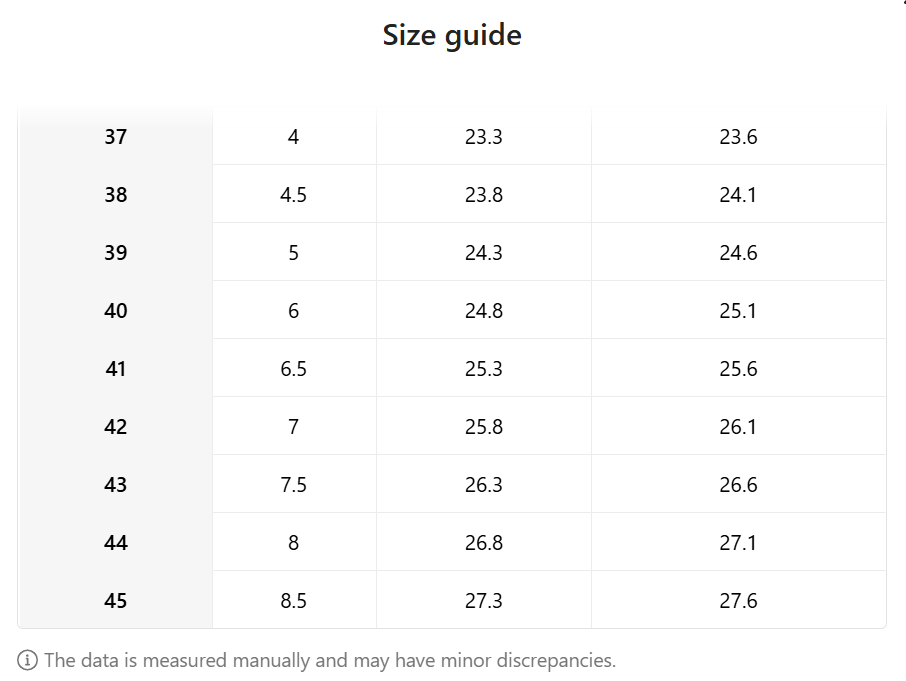Choose size 45 row label

pos(116,601)
